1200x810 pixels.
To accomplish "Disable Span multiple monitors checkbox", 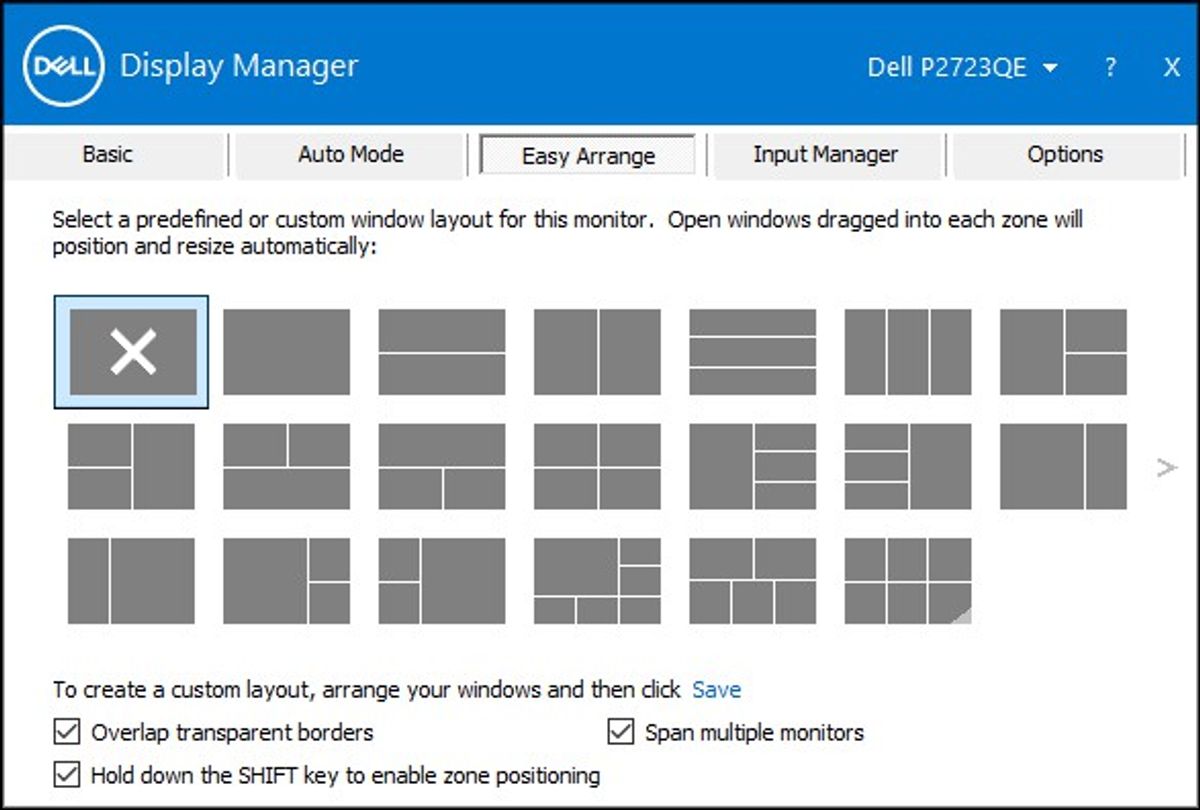I will click(x=621, y=732).
